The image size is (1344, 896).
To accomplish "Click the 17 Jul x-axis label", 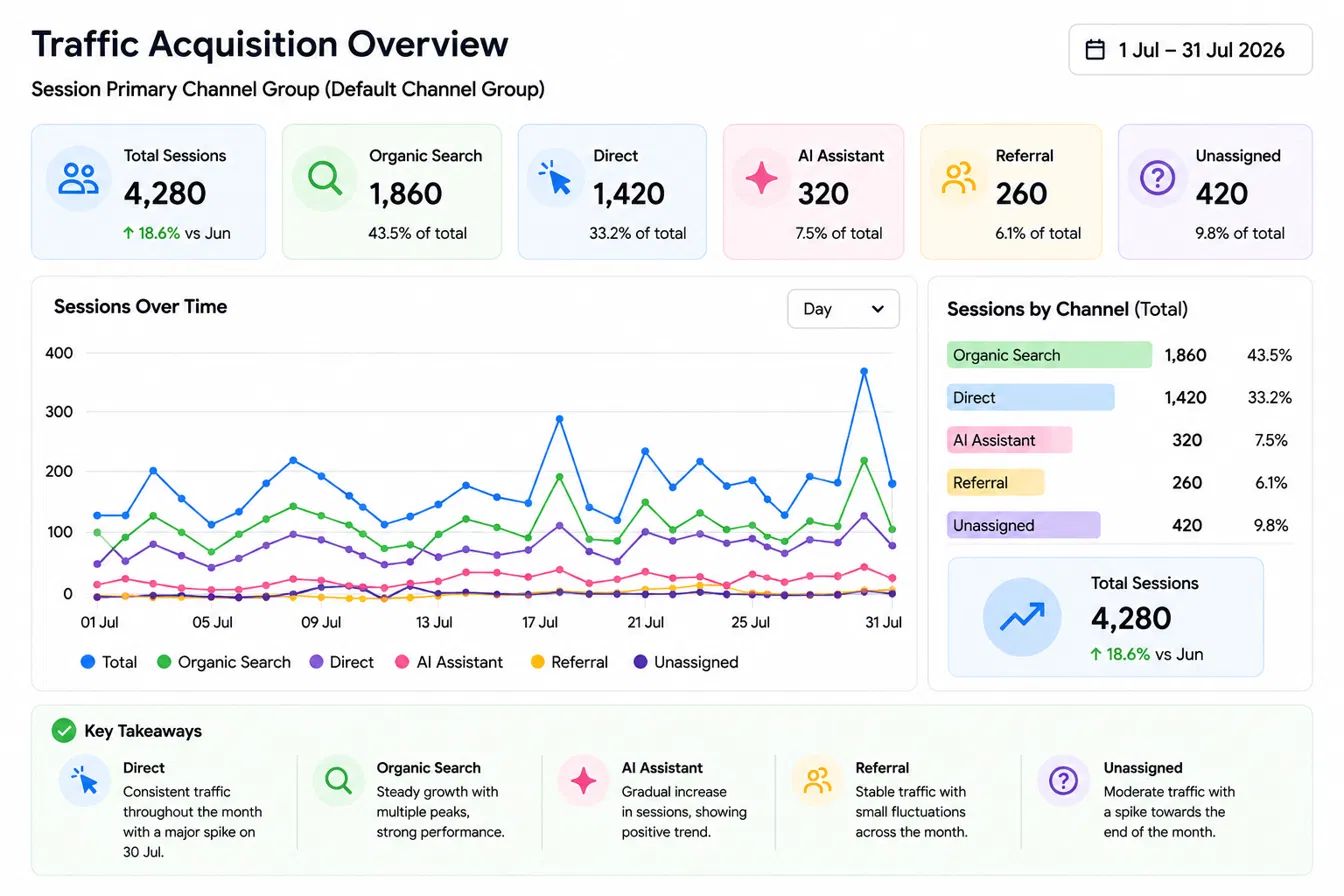I will click(540, 622).
